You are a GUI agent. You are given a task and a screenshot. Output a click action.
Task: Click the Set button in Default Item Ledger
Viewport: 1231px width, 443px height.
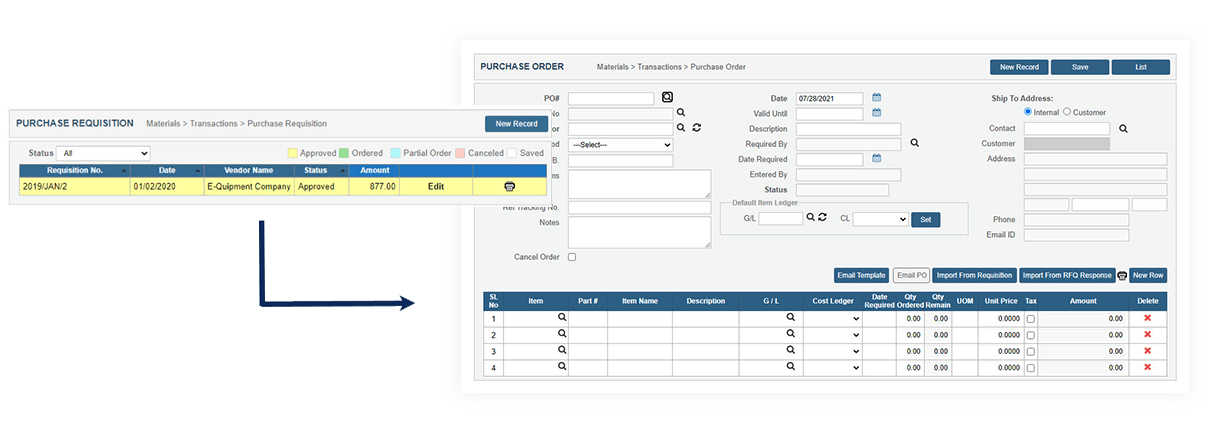(x=925, y=219)
